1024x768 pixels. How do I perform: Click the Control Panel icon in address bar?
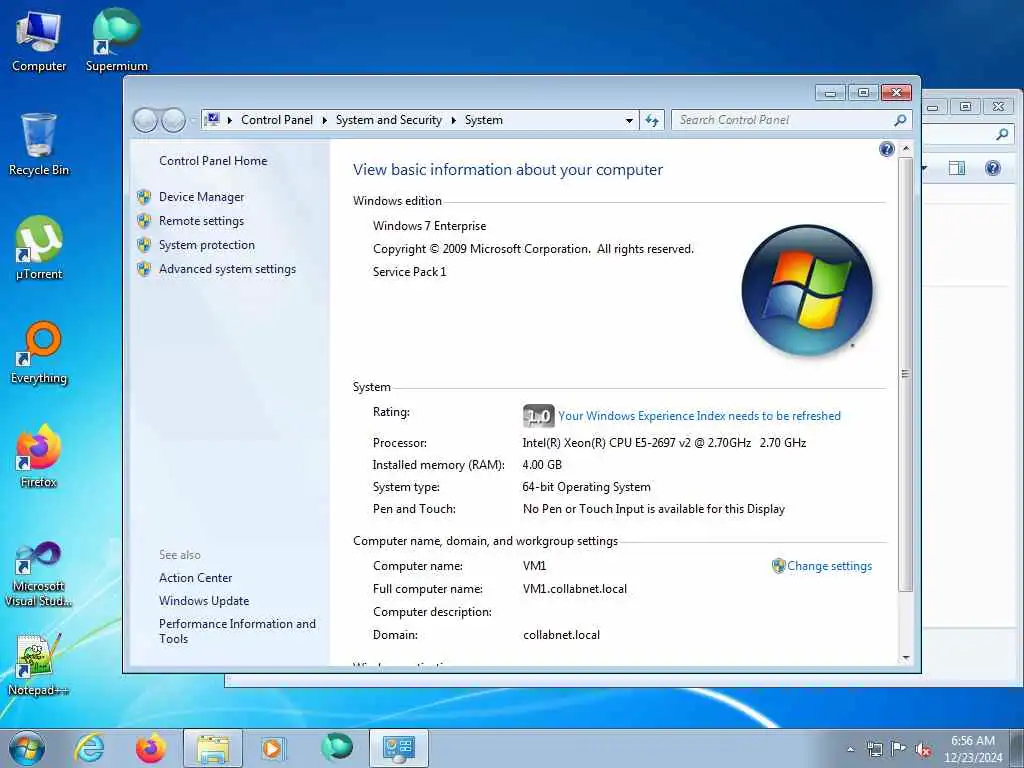point(212,120)
